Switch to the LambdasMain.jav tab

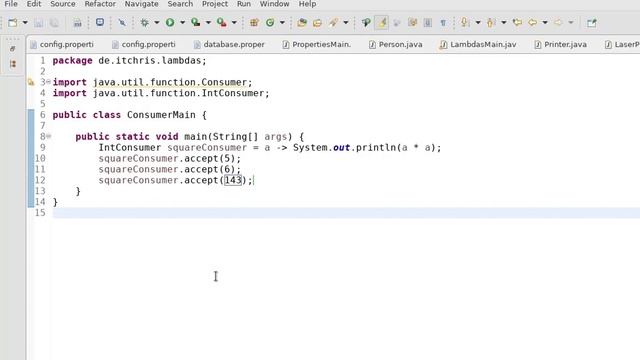478,44
